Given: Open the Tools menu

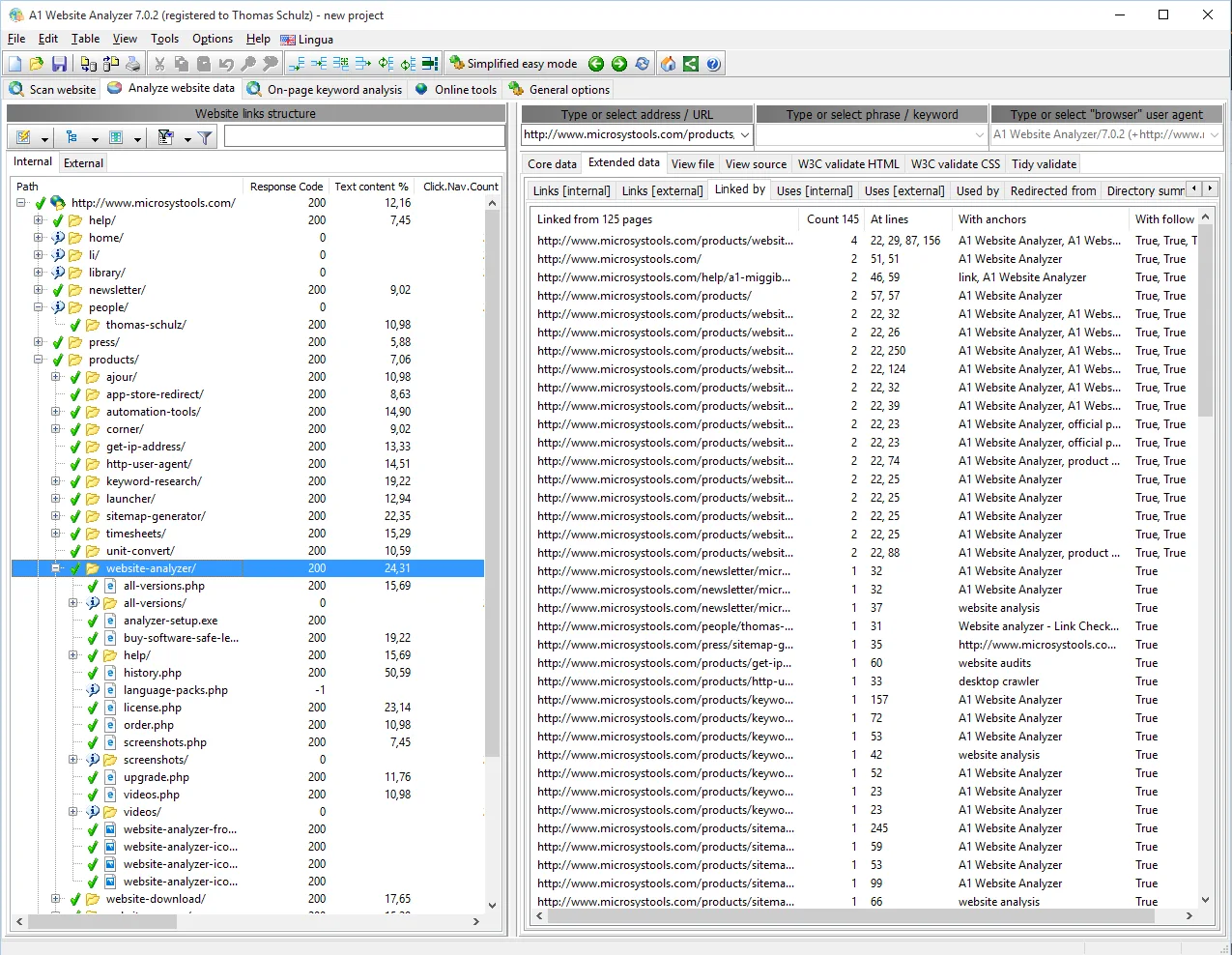Looking at the screenshot, I should tap(164, 39).
